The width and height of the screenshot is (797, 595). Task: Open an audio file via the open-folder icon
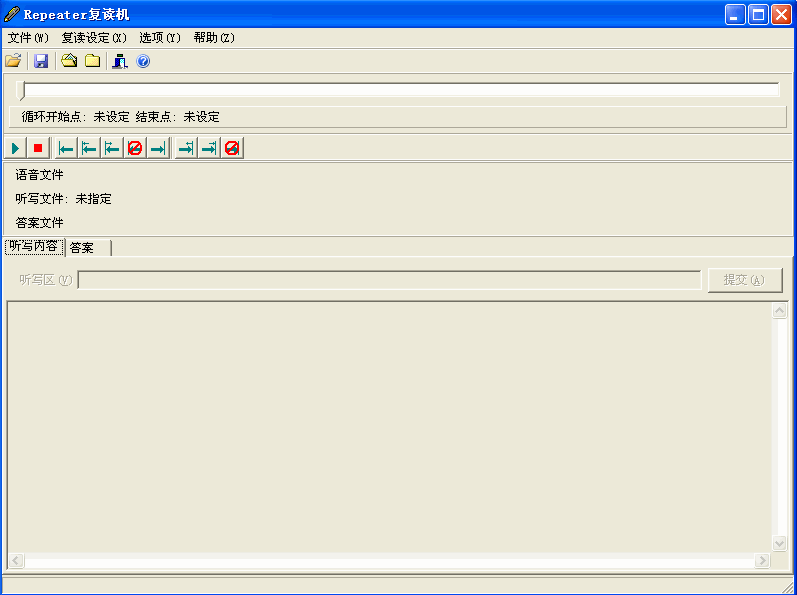13,61
